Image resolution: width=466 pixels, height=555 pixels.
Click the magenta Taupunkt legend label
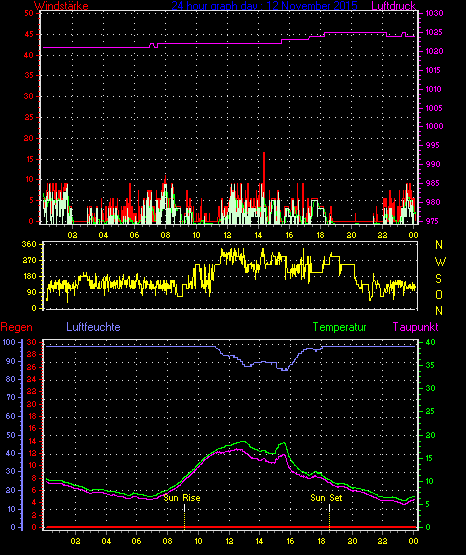pyautogui.click(x=415, y=327)
